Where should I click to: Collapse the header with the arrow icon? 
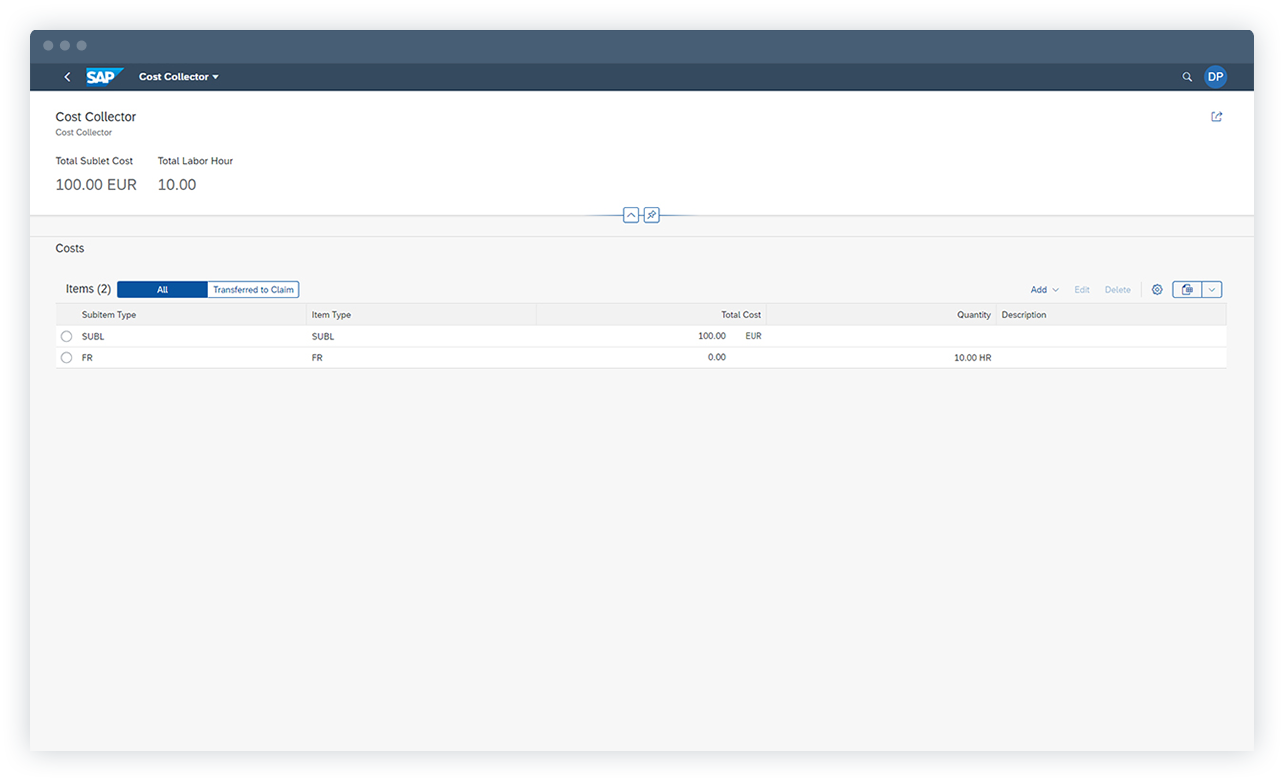pyautogui.click(x=630, y=214)
